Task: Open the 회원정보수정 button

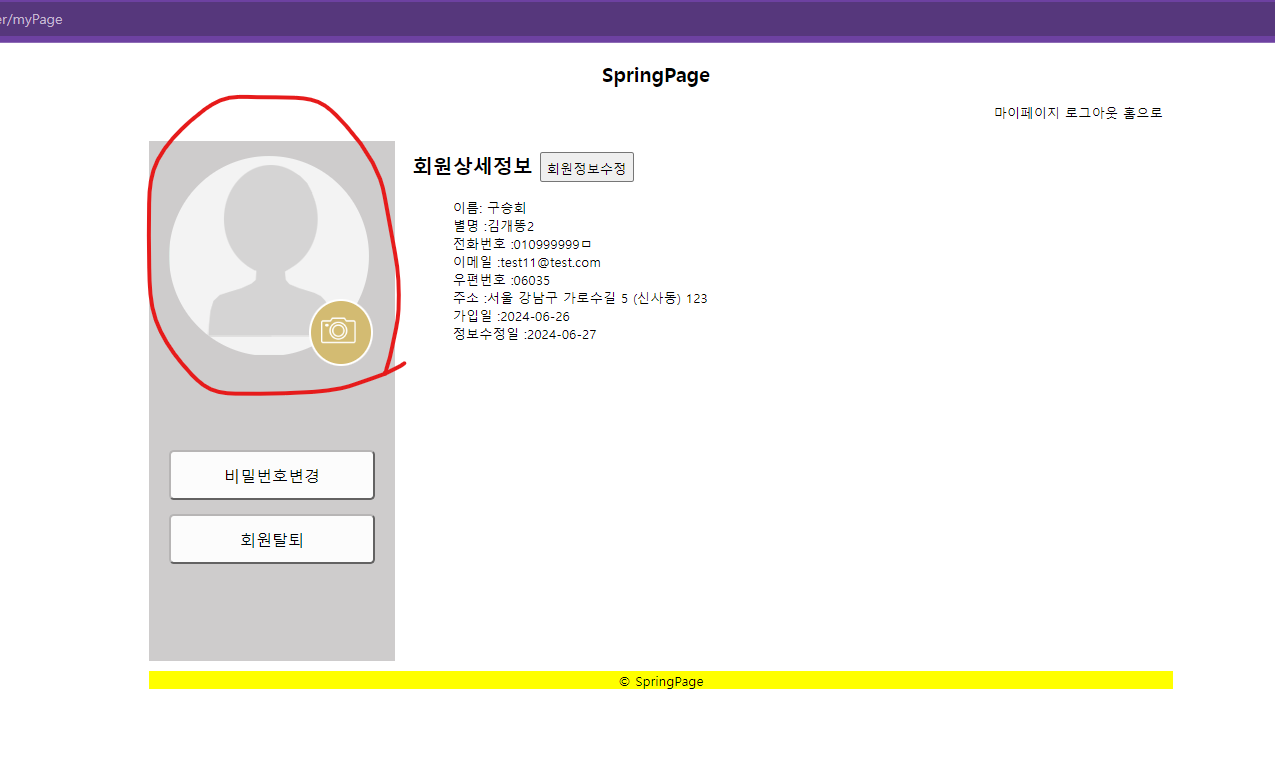Action: click(x=587, y=168)
